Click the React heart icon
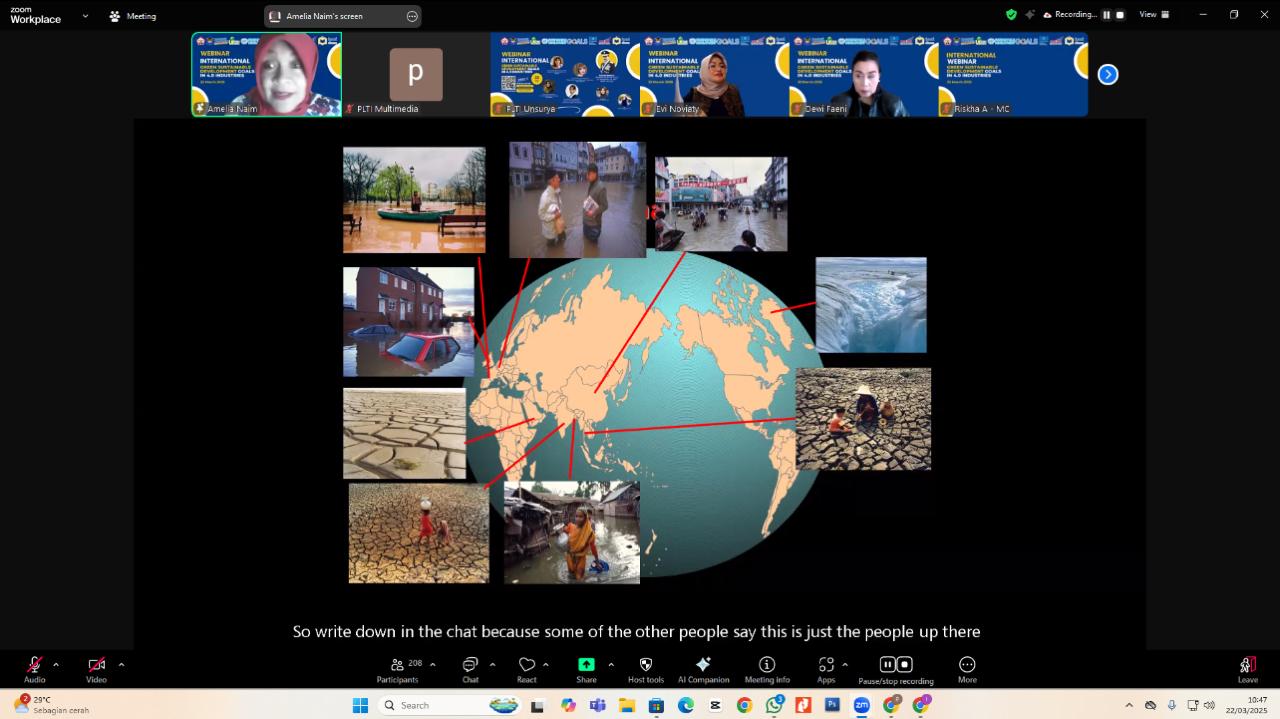 (x=527, y=666)
